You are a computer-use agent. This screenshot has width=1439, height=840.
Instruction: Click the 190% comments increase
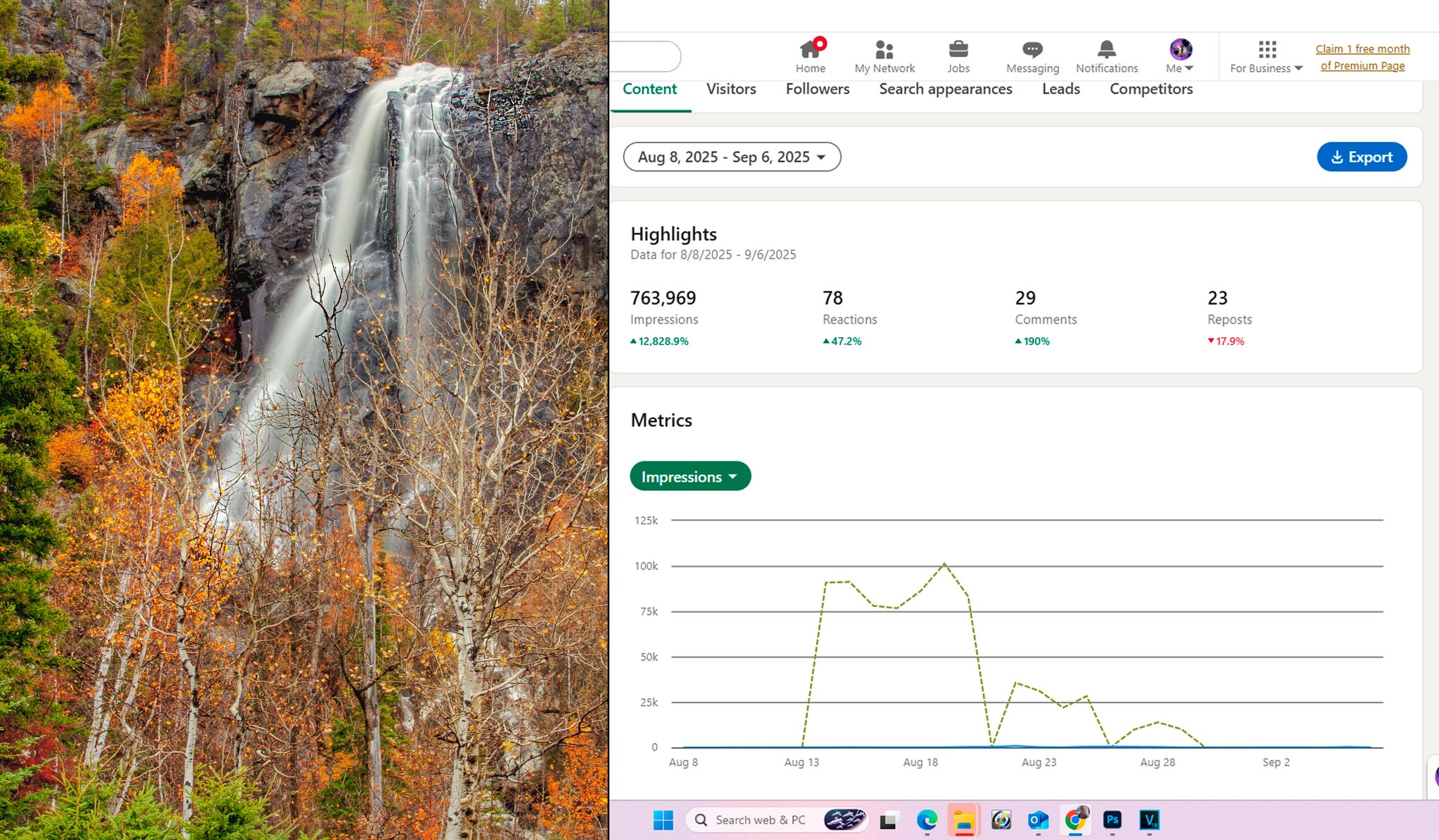click(x=1032, y=341)
